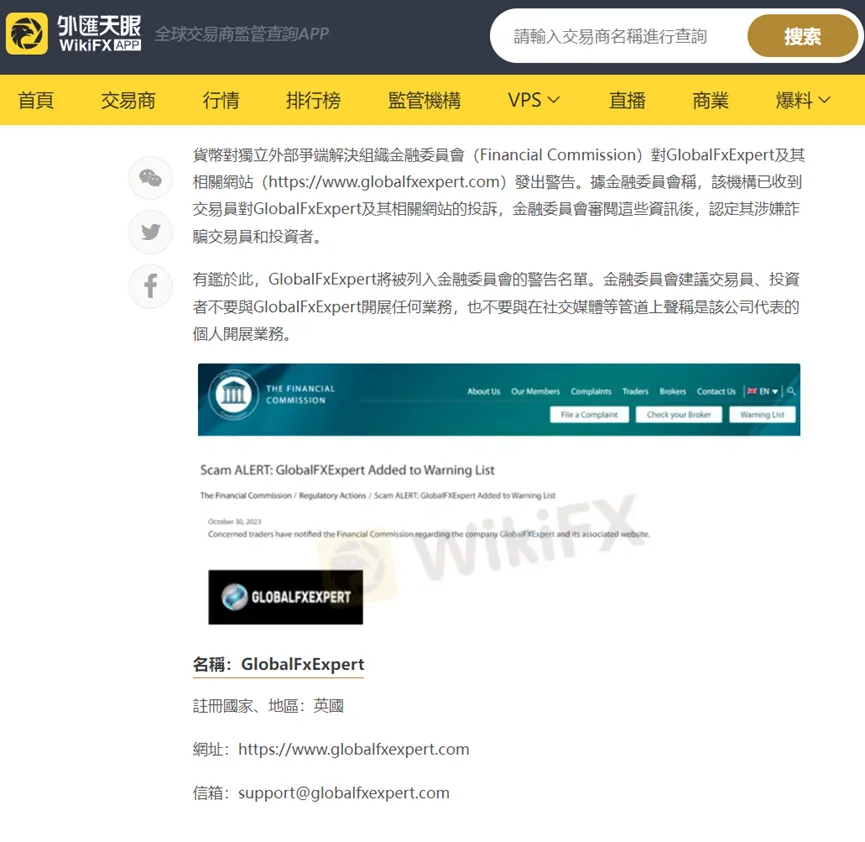Click the 註冊國家、地區: 英國 line

click(x=268, y=706)
